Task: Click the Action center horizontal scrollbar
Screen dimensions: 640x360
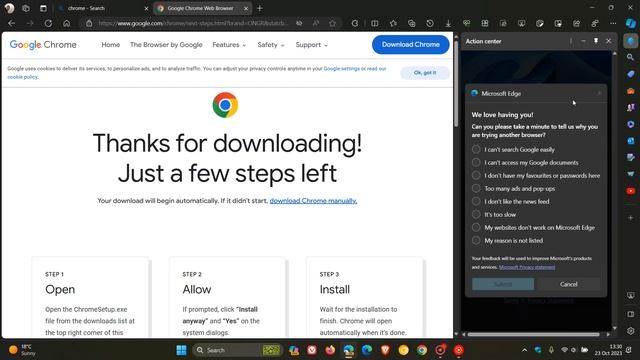Action: (533, 334)
